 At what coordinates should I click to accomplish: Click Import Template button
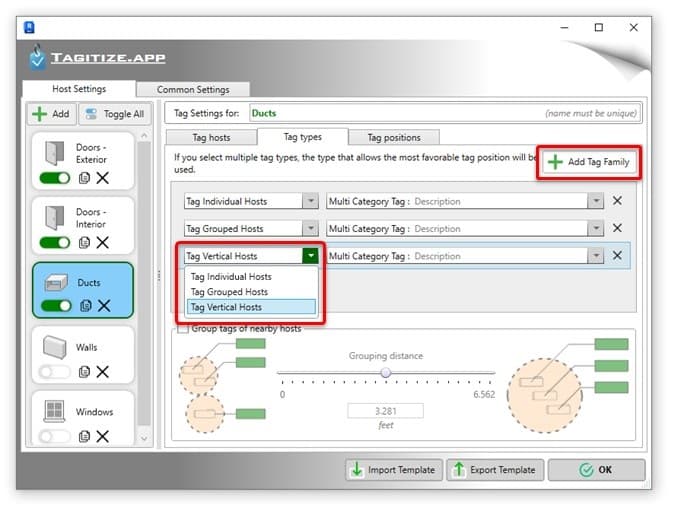pyautogui.click(x=394, y=470)
